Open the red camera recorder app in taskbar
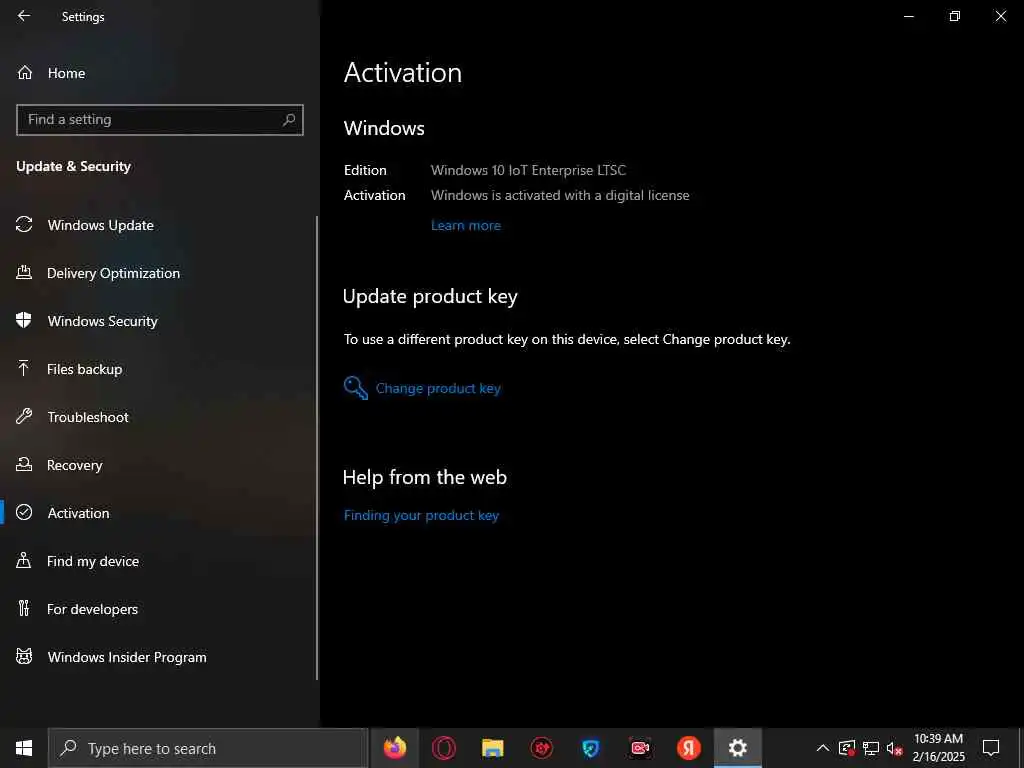Viewport: 1024px width, 768px height. 639,748
